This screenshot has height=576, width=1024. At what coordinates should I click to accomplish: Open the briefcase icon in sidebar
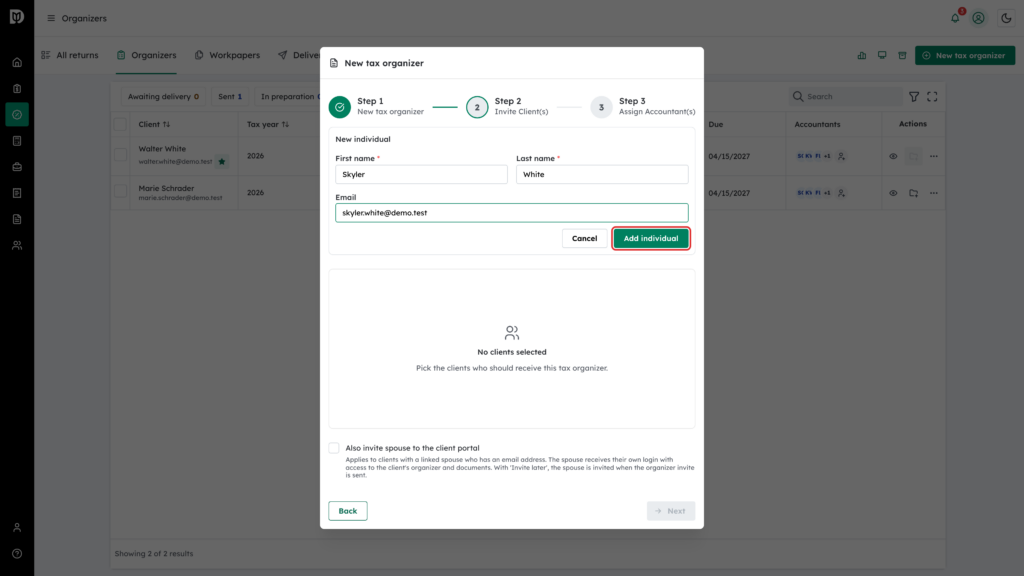pyautogui.click(x=17, y=167)
